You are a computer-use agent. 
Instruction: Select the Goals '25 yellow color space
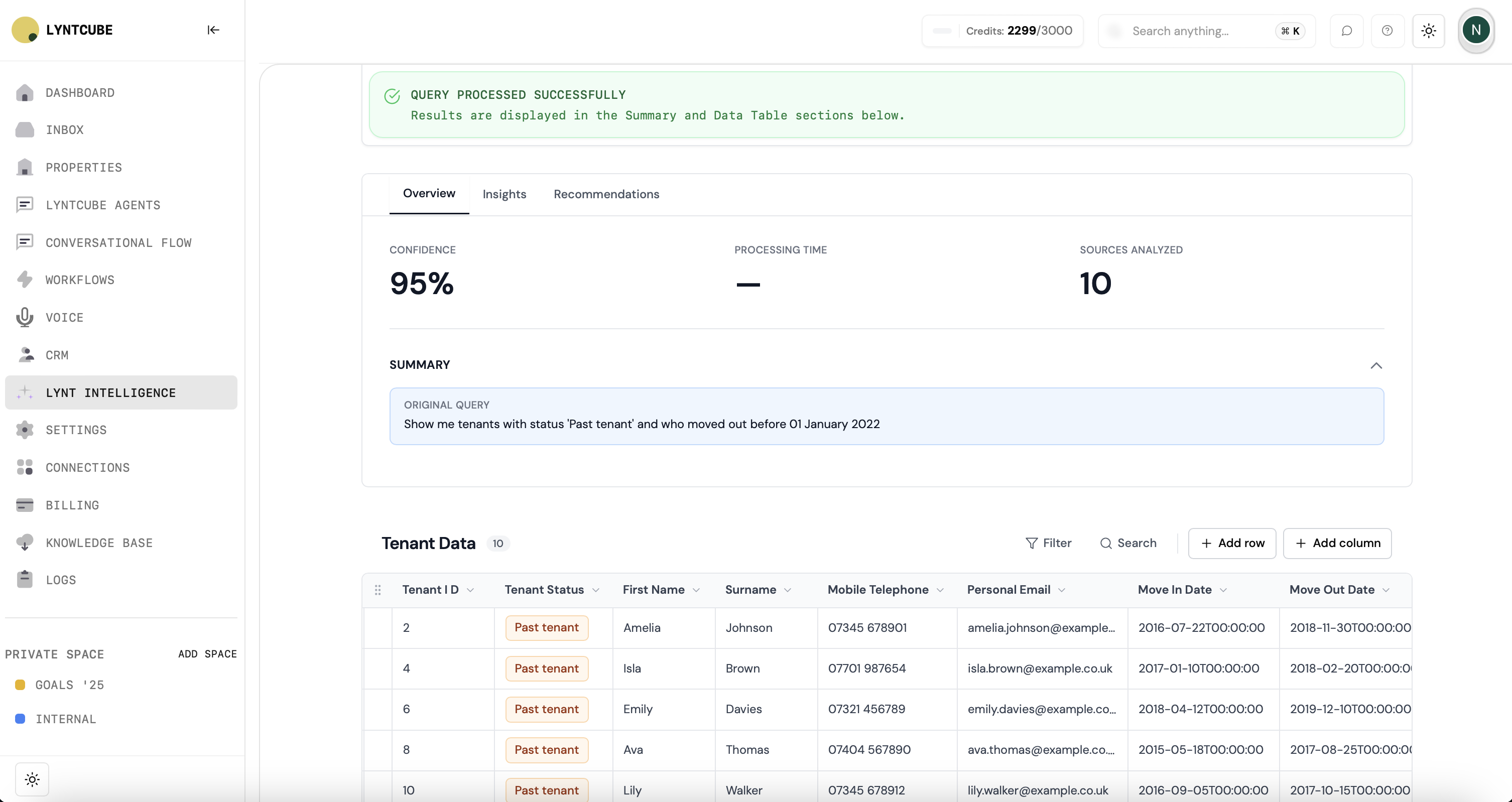pos(69,685)
